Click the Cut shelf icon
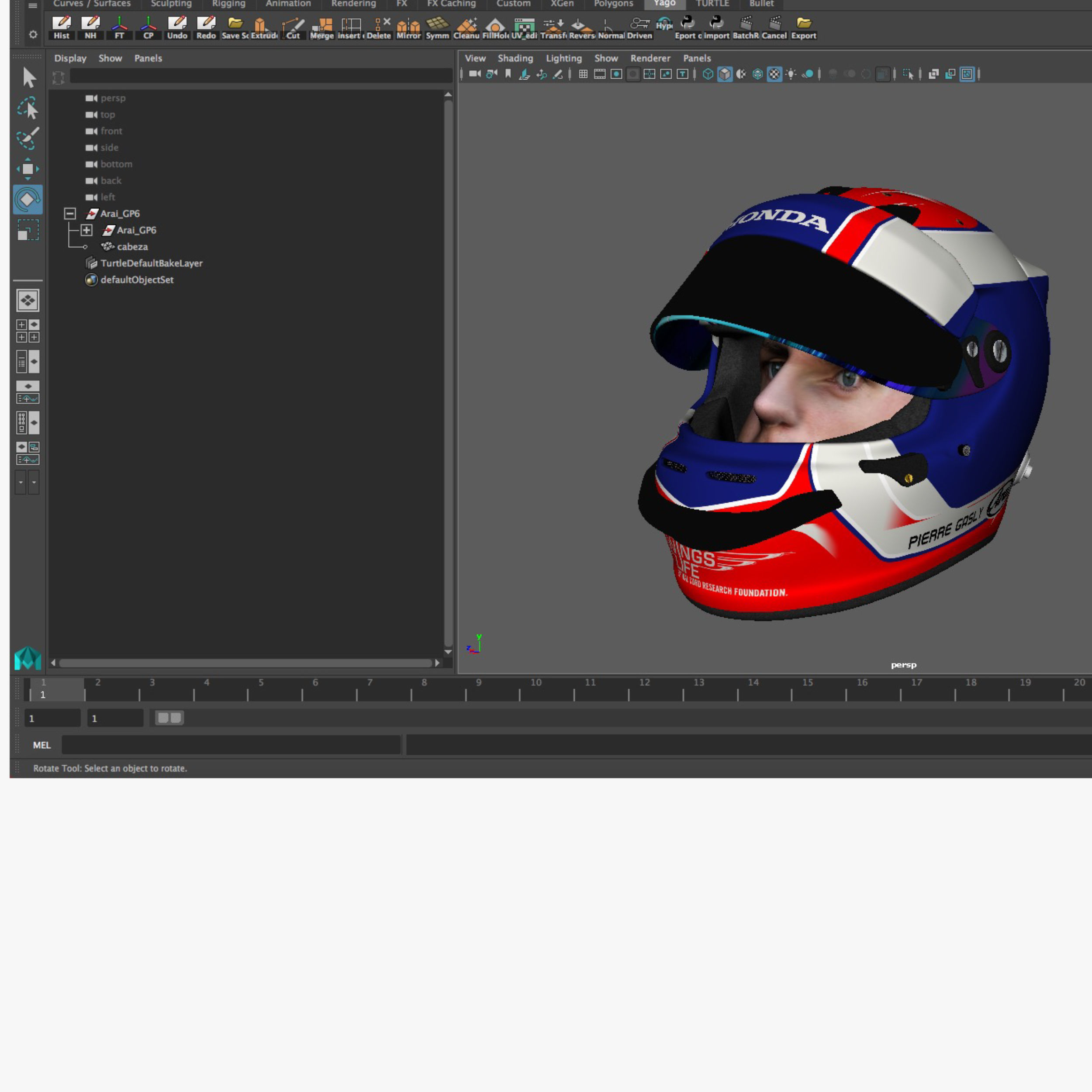This screenshot has height=1092, width=1092. click(293, 28)
